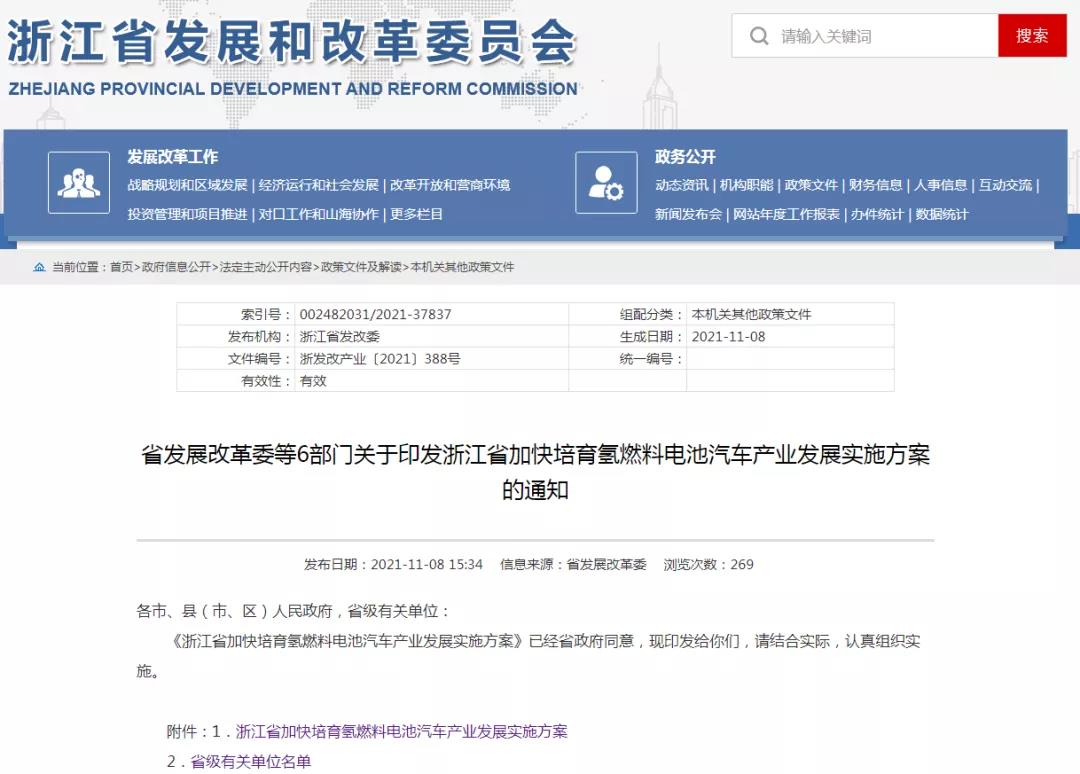Go to 政府信息公开 breadcrumb
The height and width of the screenshot is (774, 1080).
(x=176, y=267)
